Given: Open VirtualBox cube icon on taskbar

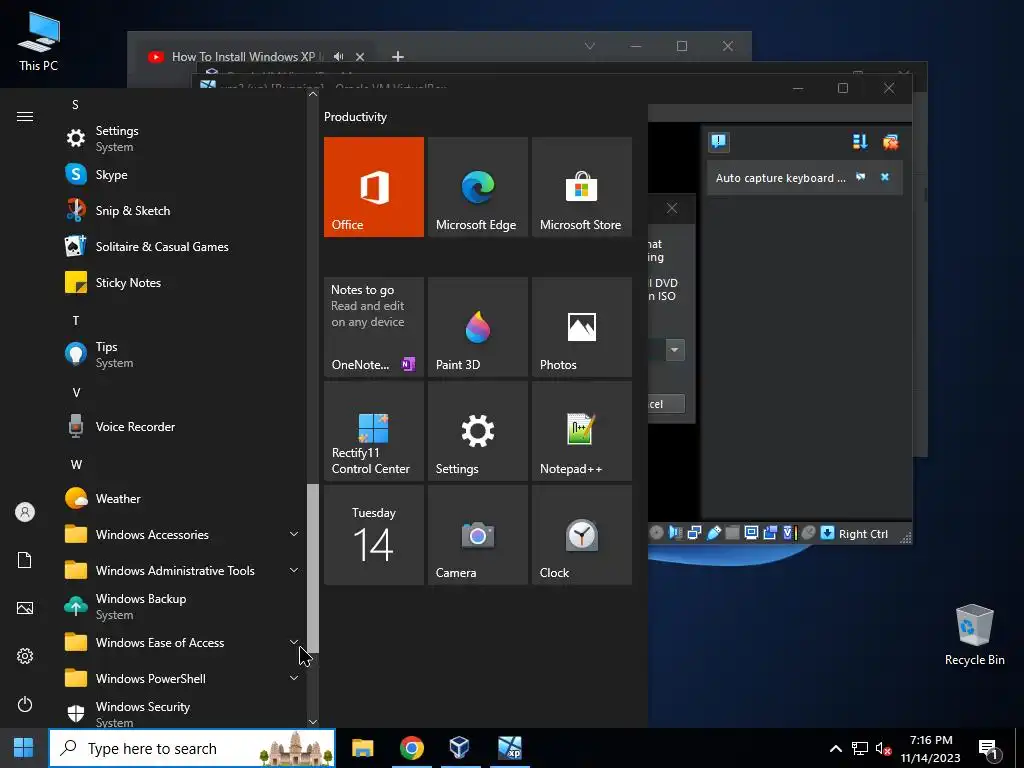Looking at the screenshot, I should tap(460, 748).
